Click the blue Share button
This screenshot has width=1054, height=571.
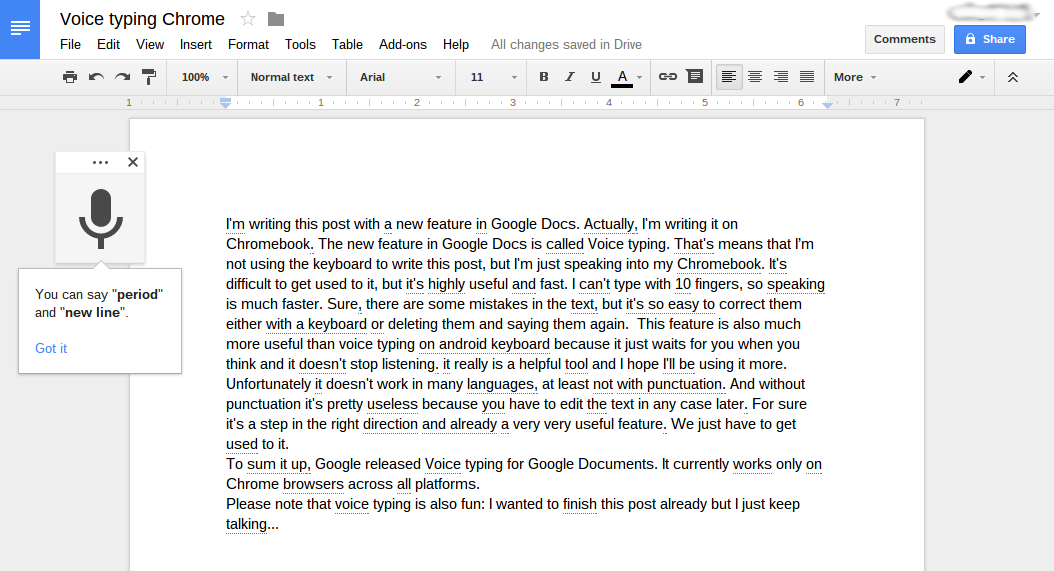pyautogui.click(x=989, y=39)
